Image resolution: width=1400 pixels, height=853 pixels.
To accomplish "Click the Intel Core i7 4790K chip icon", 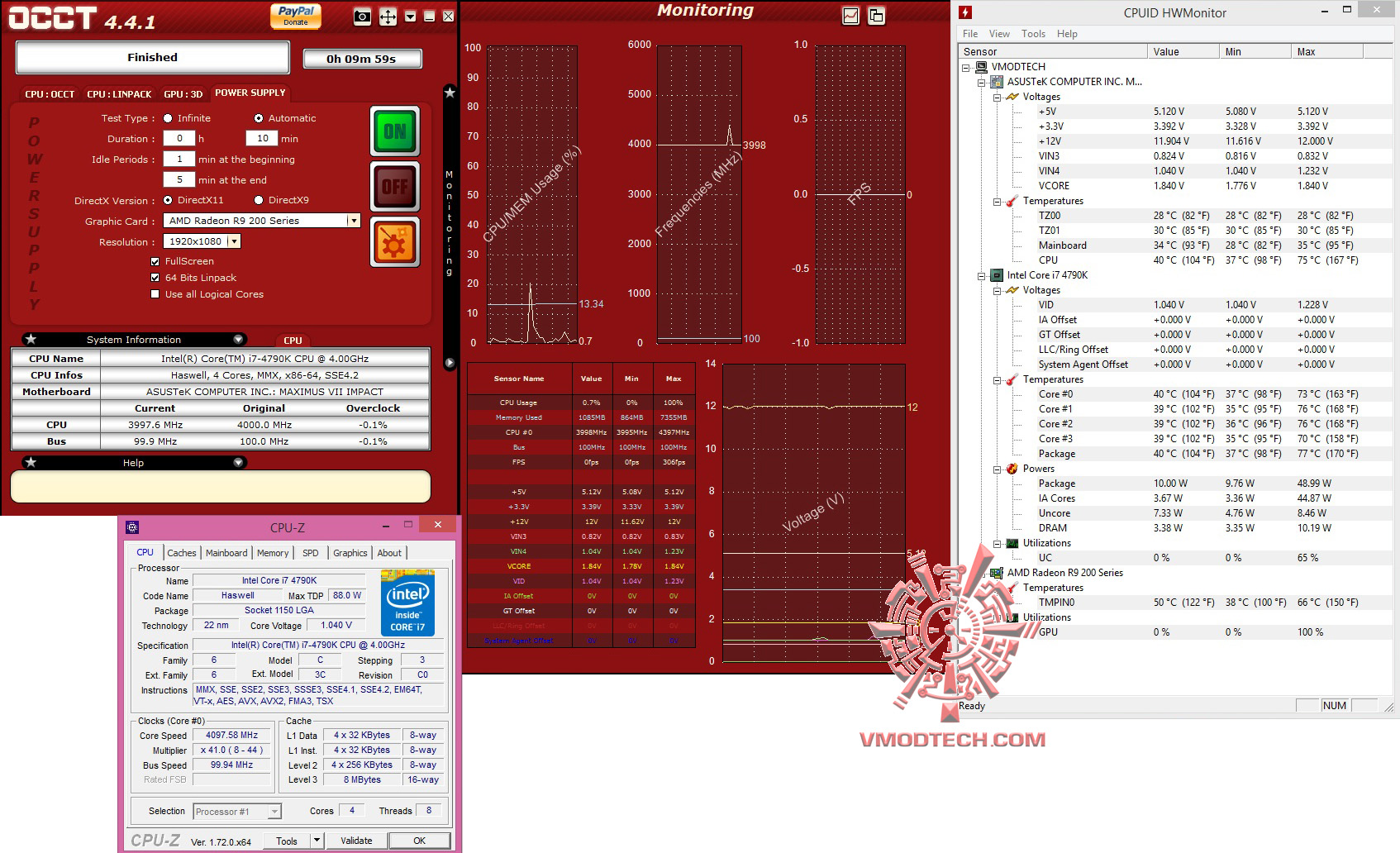I will [997, 275].
